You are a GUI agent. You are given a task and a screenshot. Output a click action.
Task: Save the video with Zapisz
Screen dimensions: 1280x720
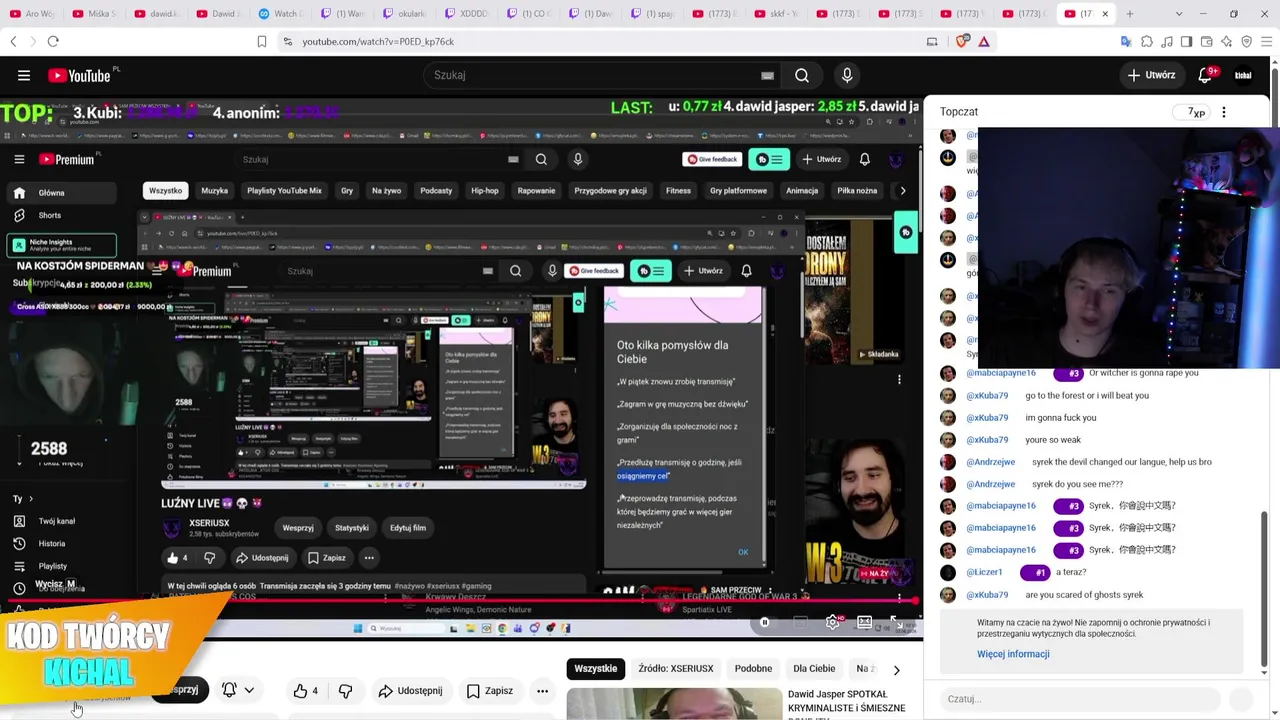489,691
